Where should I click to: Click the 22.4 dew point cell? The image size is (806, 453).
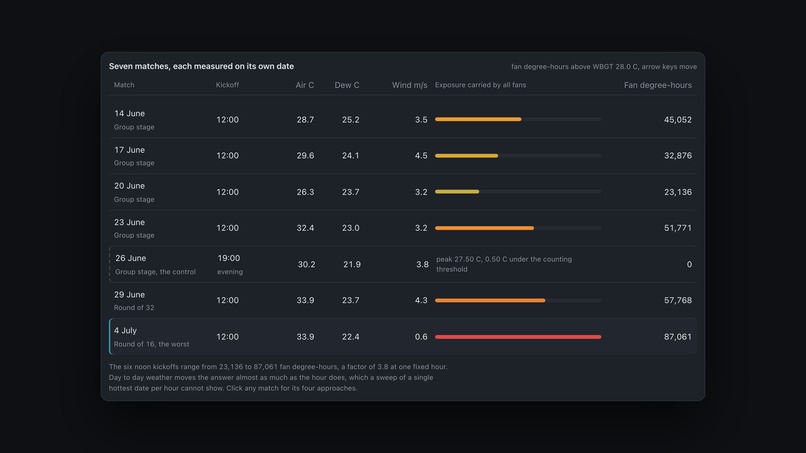click(x=351, y=336)
